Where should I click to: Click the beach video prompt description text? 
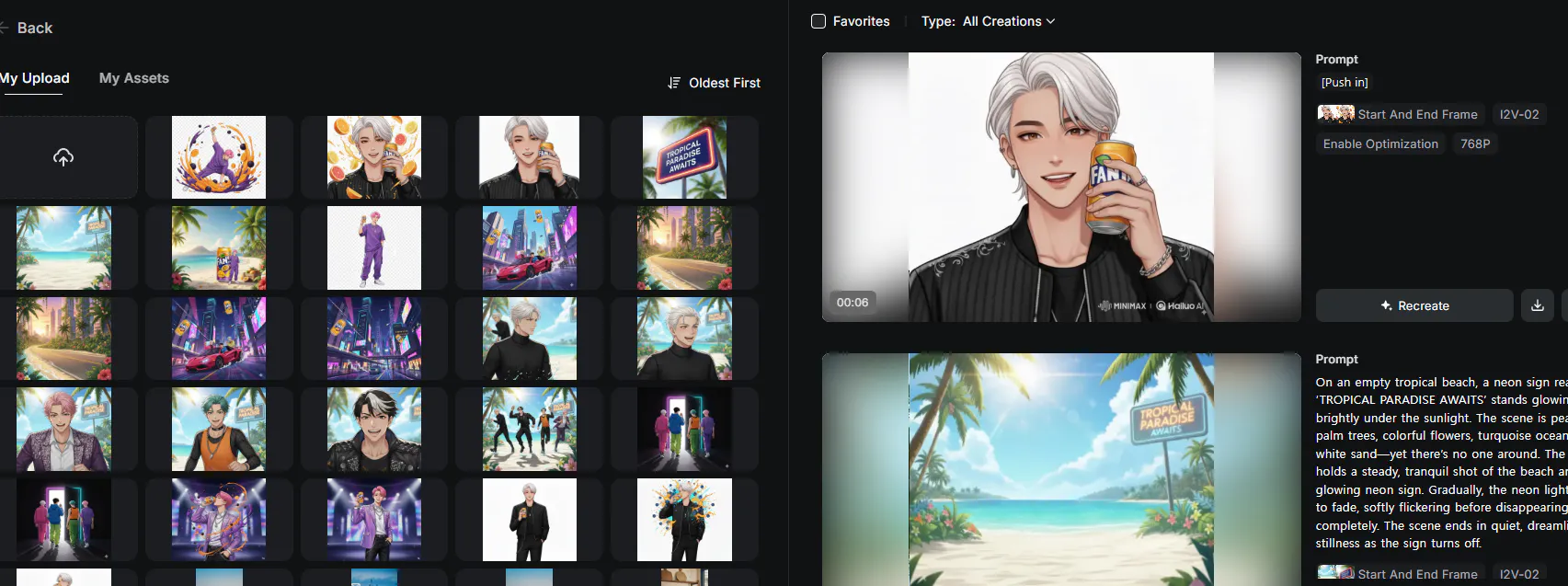coord(1442,463)
